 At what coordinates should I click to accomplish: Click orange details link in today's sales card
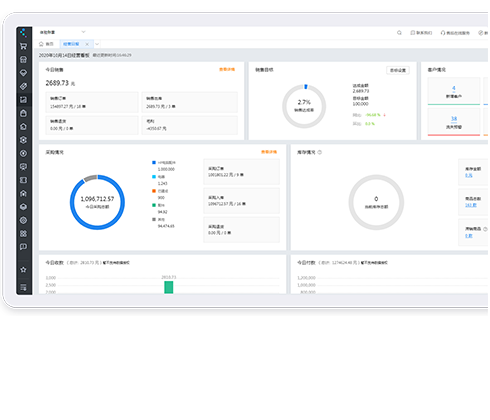[227, 69]
